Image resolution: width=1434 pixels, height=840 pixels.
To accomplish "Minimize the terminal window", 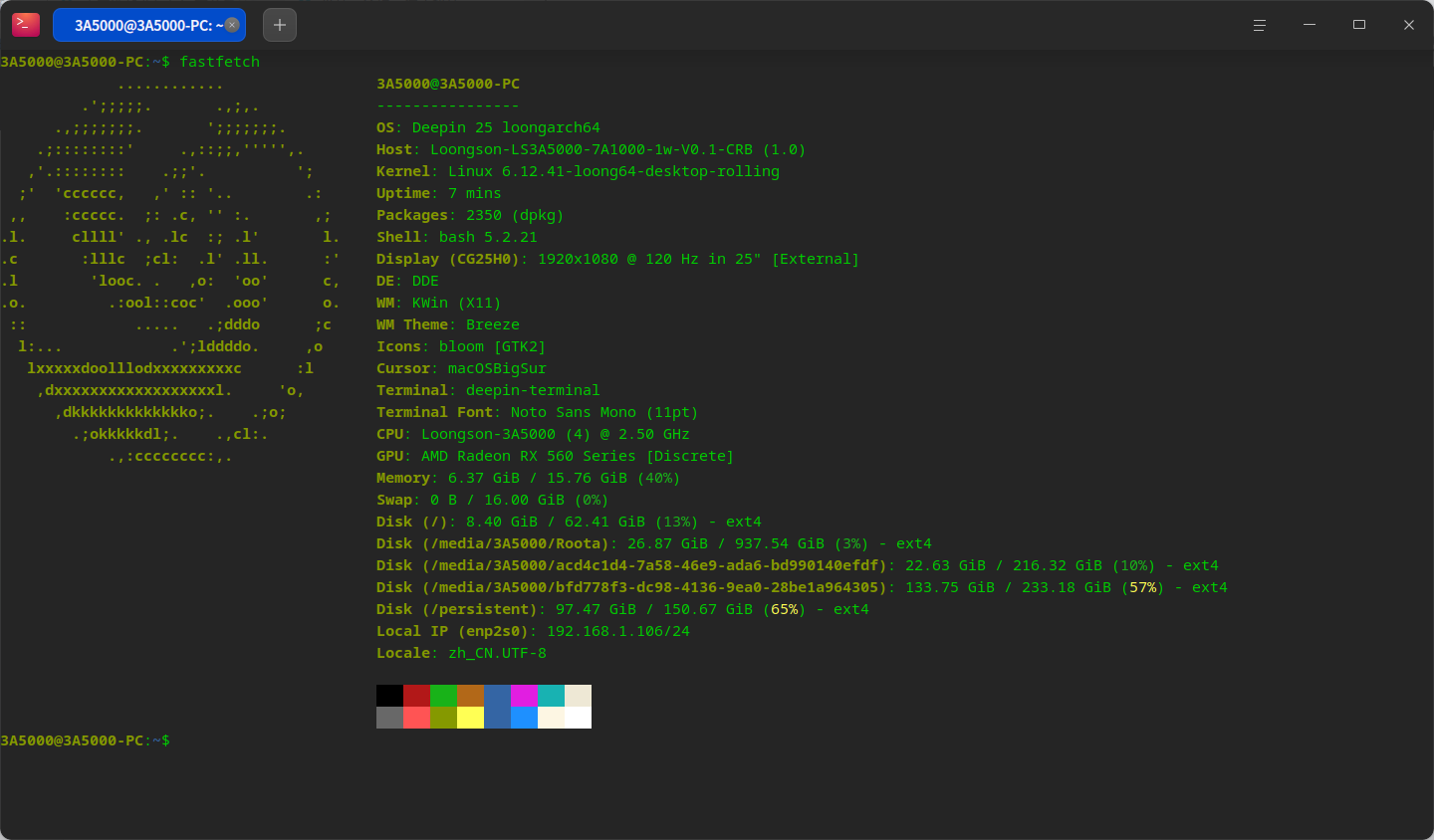I will click(x=1310, y=25).
